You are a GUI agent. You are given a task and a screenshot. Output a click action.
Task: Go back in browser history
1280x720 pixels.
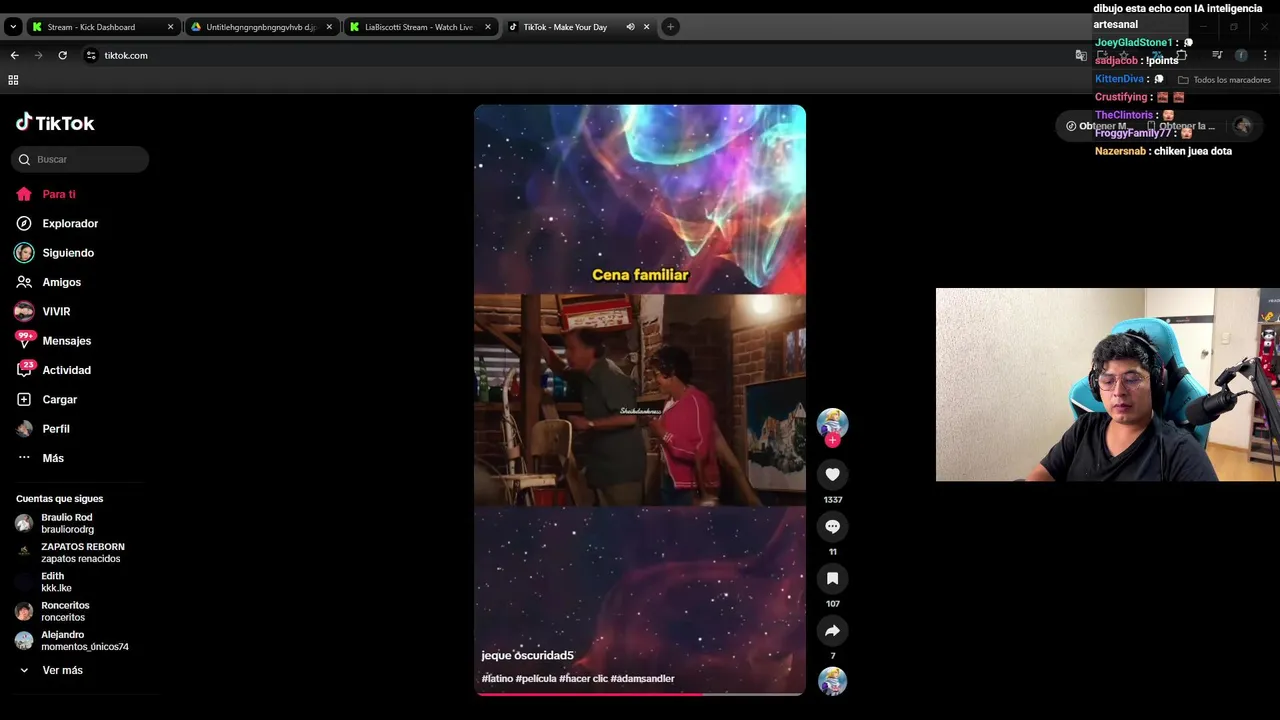(x=14, y=55)
